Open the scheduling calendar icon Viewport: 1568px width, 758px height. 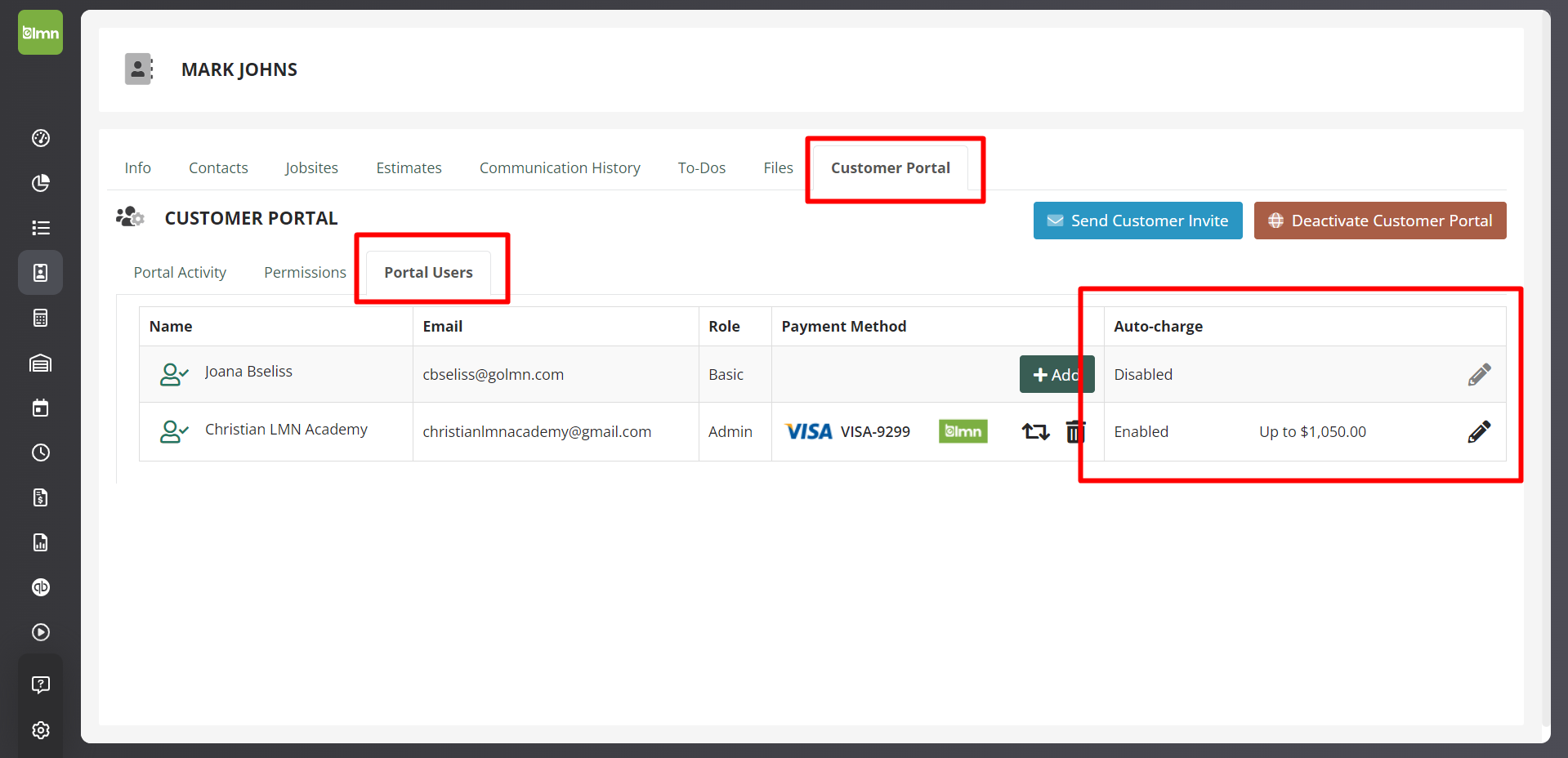point(40,408)
